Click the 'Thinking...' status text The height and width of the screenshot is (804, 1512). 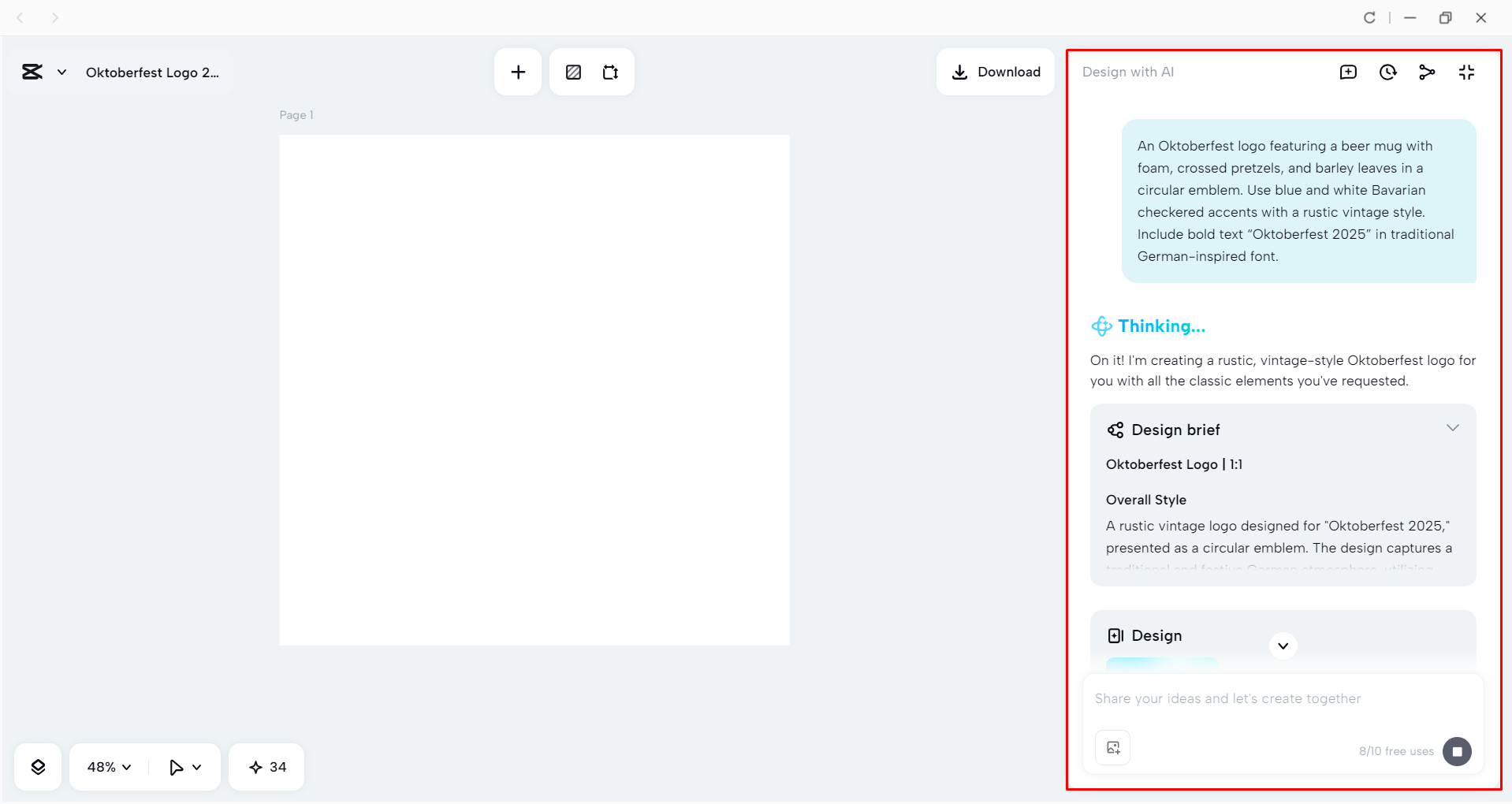click(1161, 326)
